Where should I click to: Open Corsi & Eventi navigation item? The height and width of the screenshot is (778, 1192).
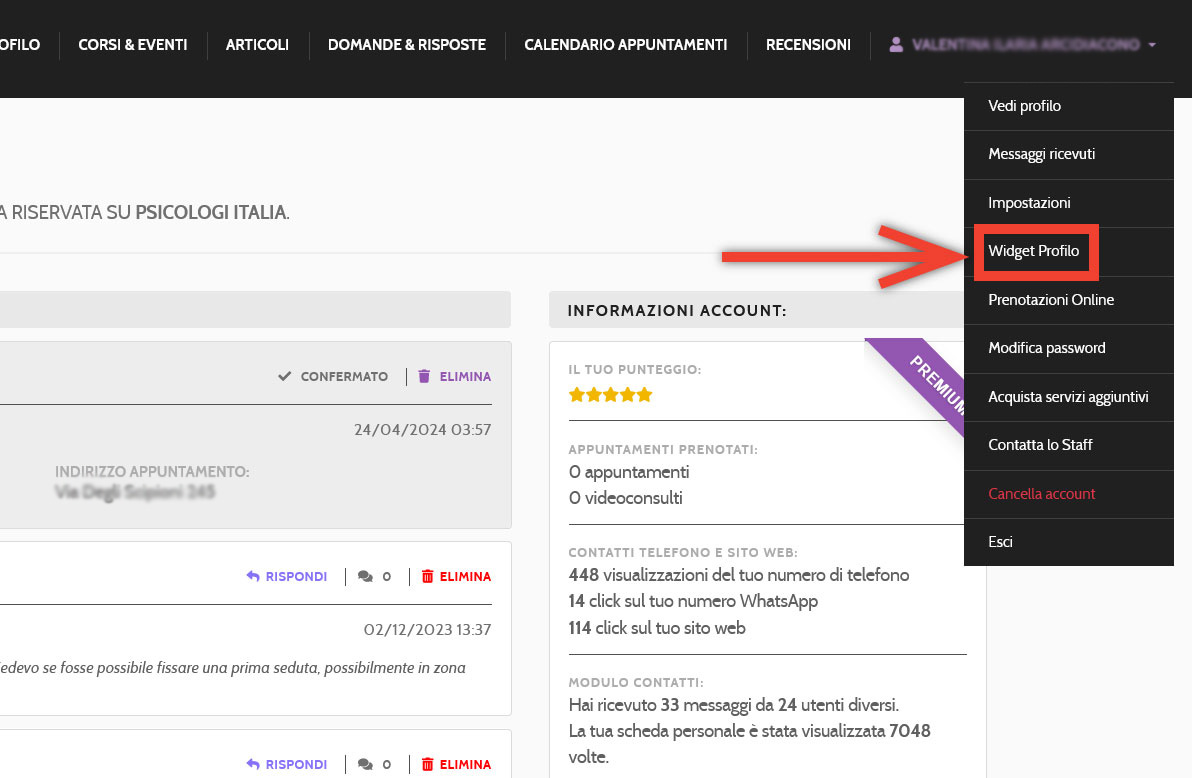click(x=133, y=45)
